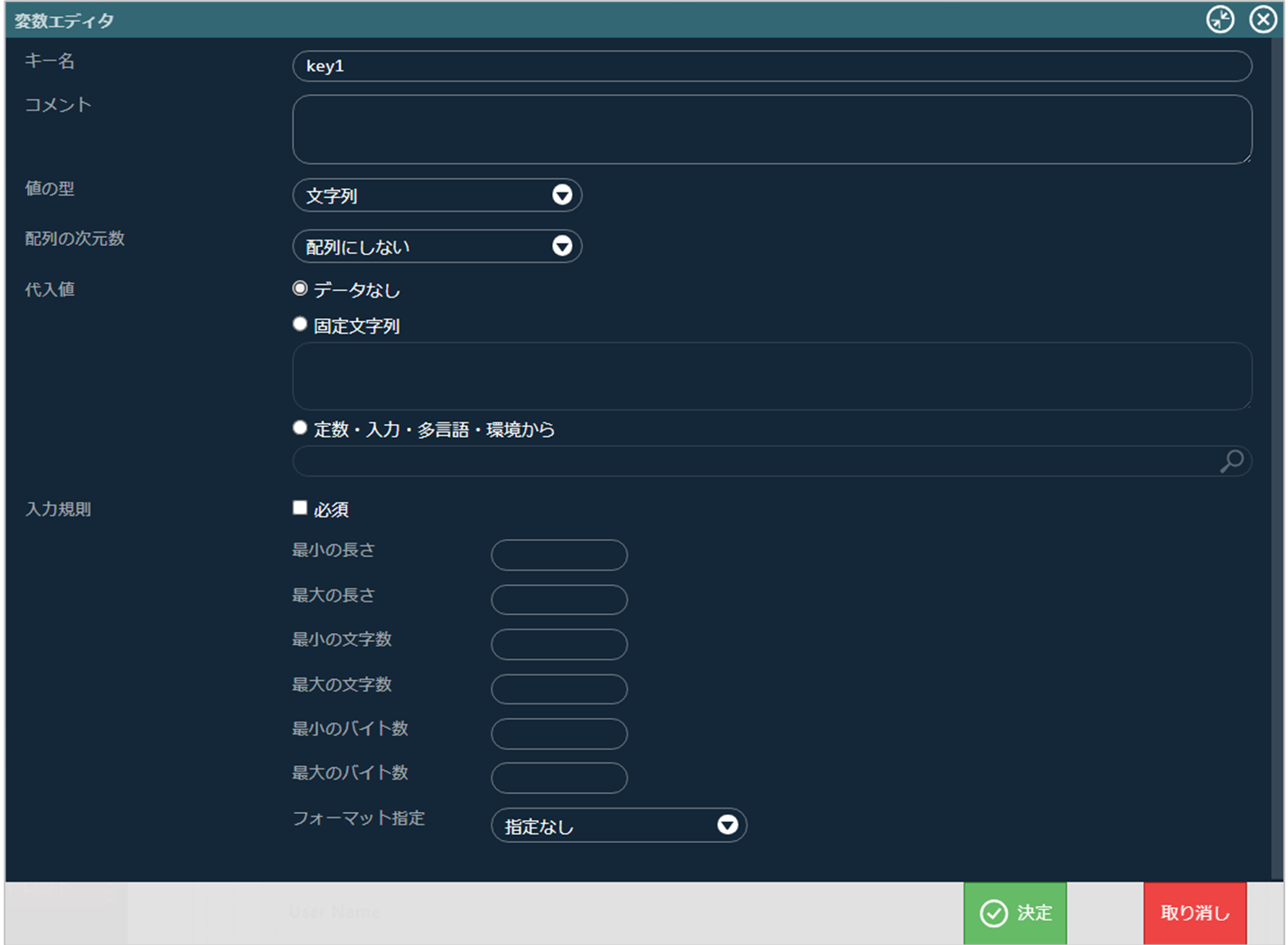Open the フォーマット指定 dropdown
Screen dimensions: 1288x945
[618, 826]
